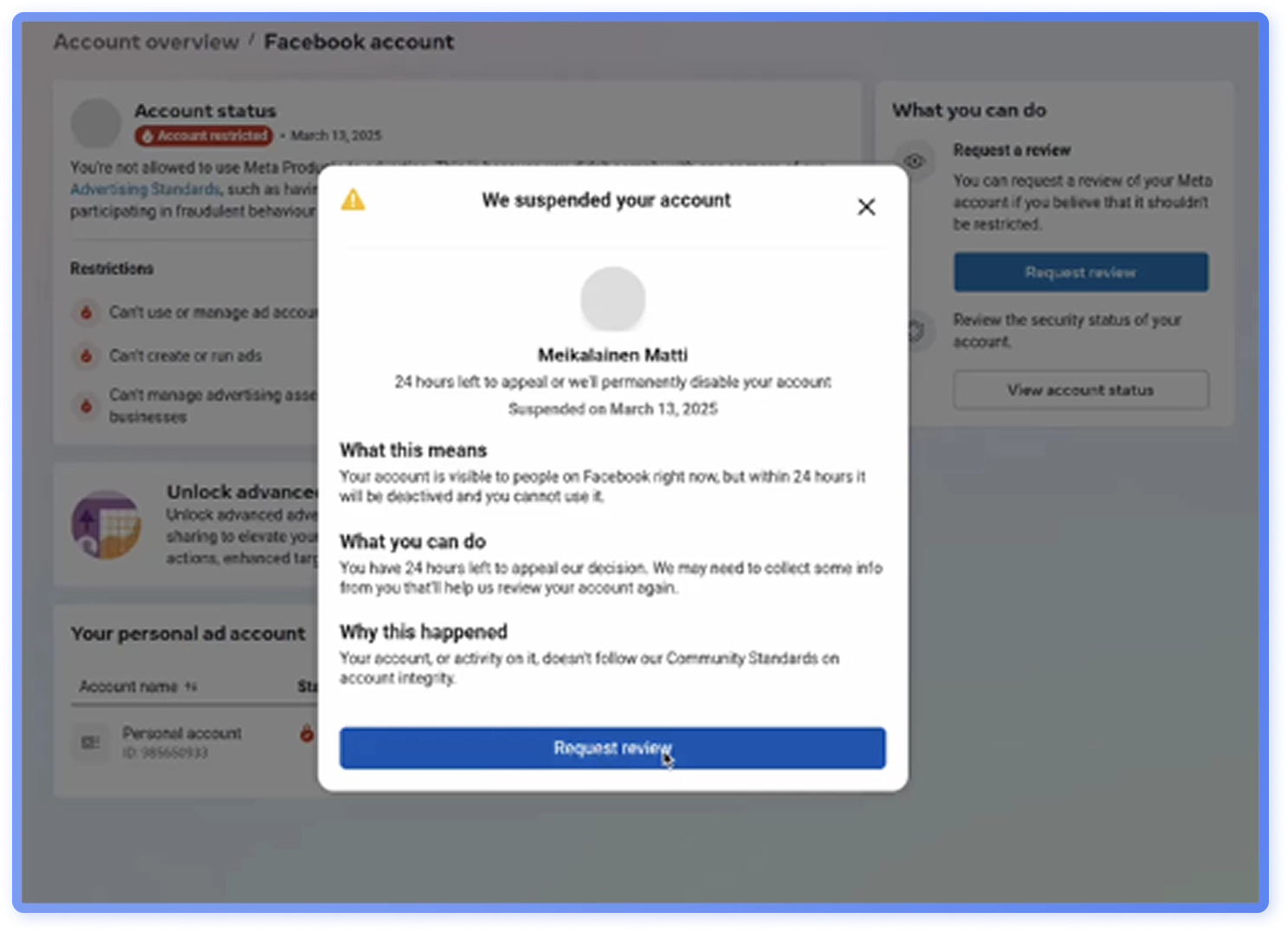Click Request review in the suspension dialog
1288x932 pixels.
point(612,748)
